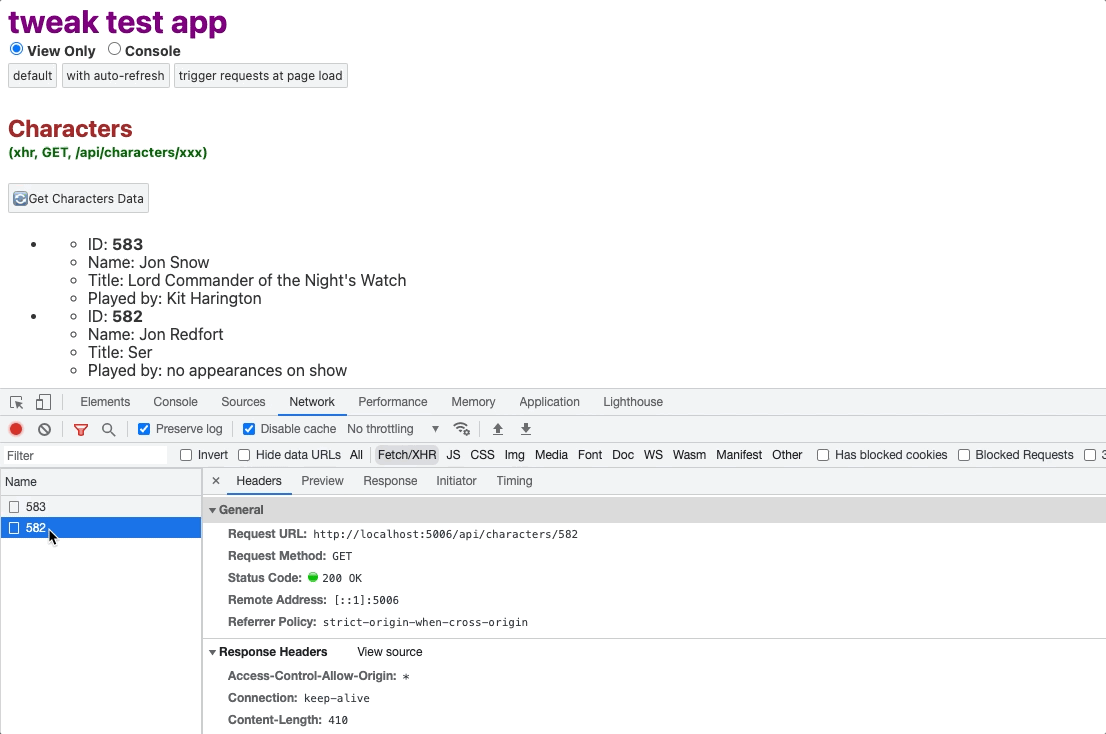Collapse the Response Headers section
1106x734 pixels.
click(212, 652)
